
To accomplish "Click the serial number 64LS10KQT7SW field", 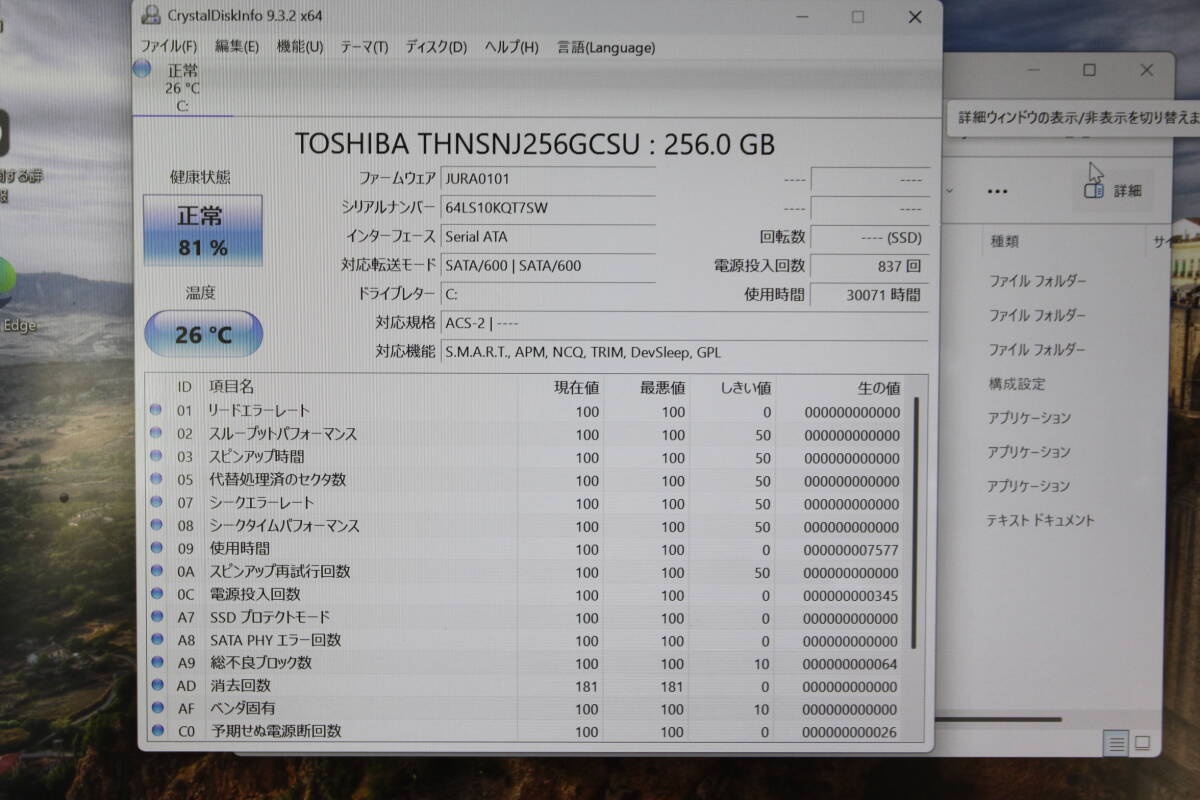I will pos(547,208).
